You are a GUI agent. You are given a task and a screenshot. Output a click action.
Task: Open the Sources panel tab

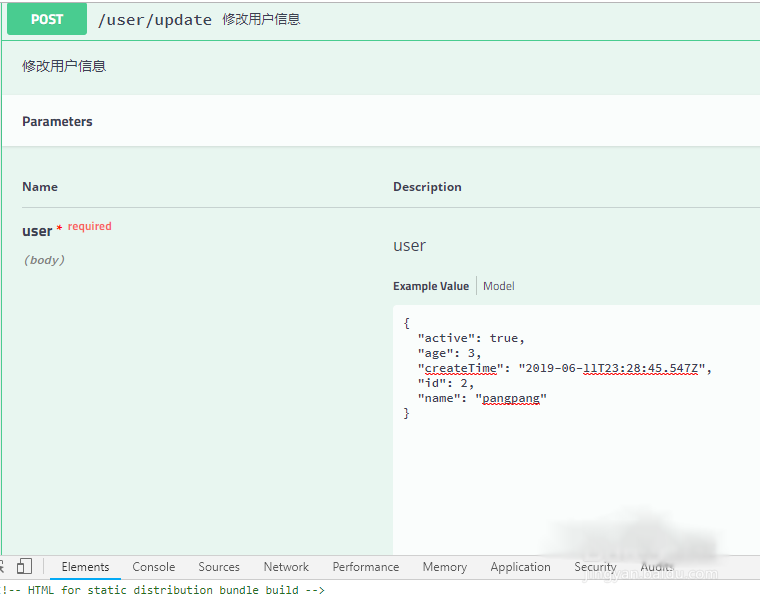click(x=219, y=567)
